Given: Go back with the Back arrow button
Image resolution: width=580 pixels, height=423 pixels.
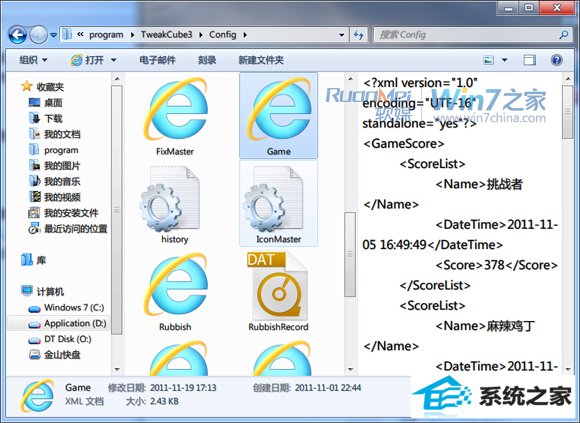Looking at the screenshot, I should (17, 35).
